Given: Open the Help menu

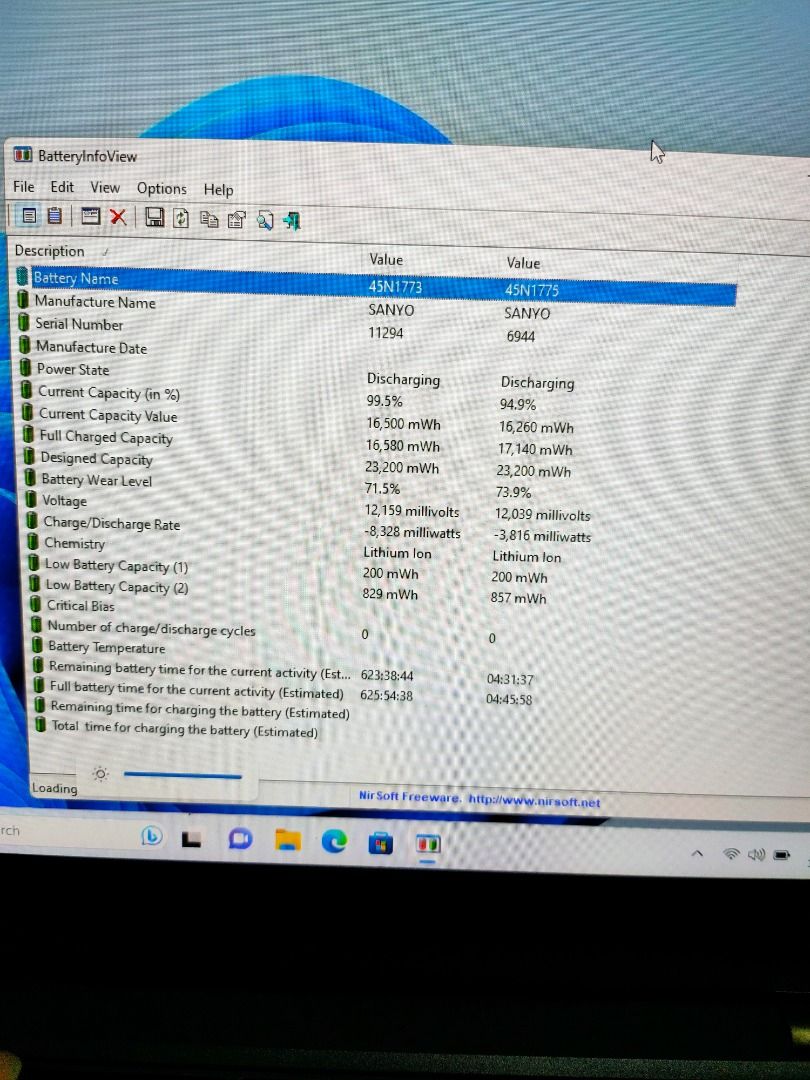Looking at the screenshot, I should point(218,190).
